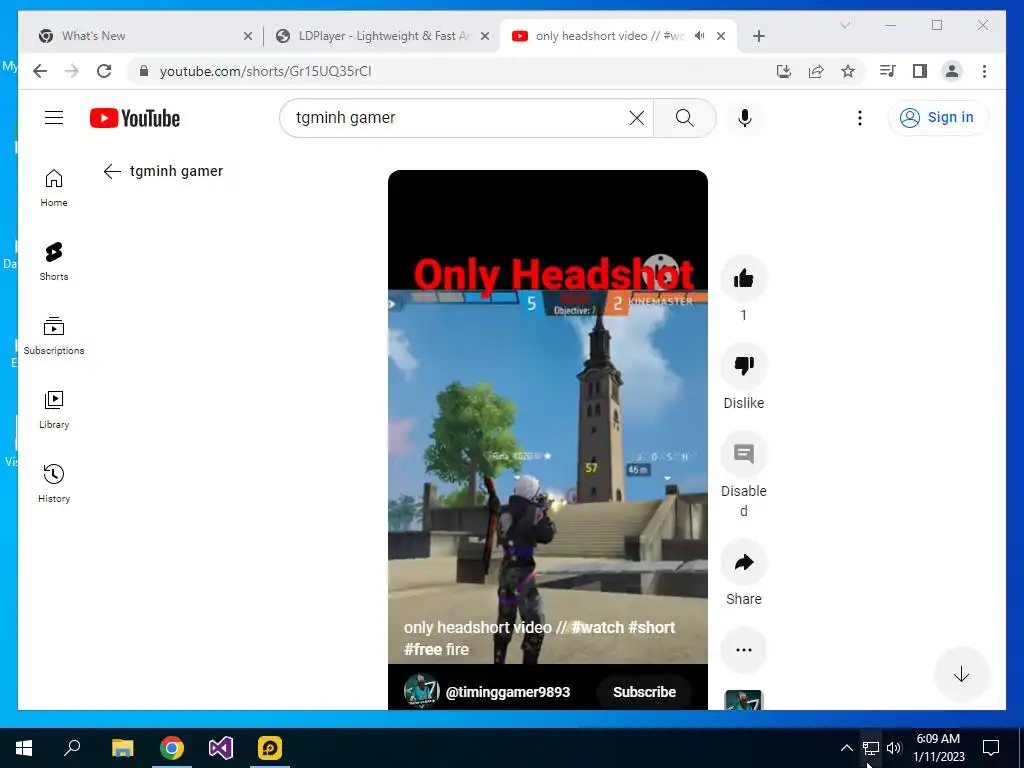Run search with magnifier button
Viewport: 1024px width, 768px height.
(x=684, y=118)
